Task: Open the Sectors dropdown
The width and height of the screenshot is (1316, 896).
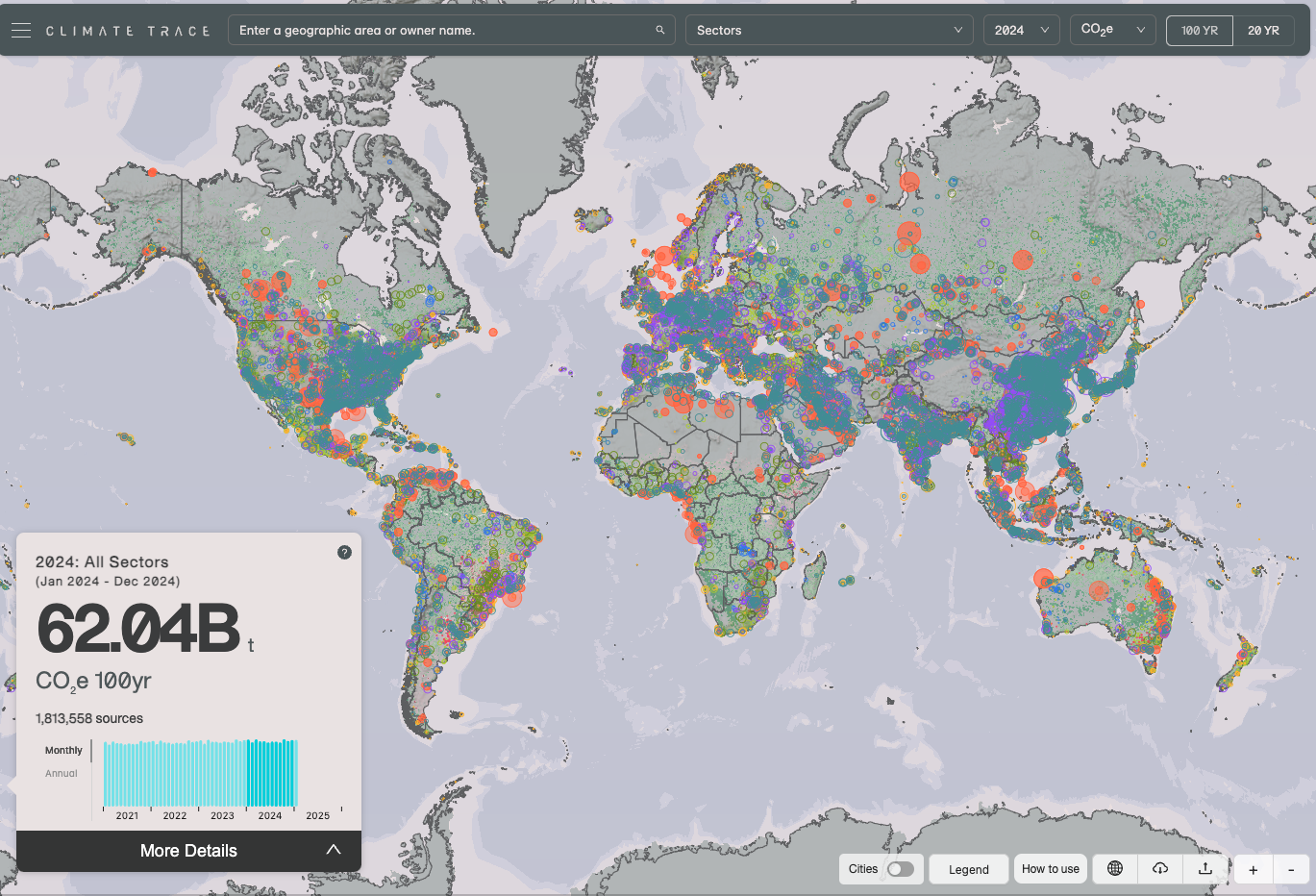Action: click(x=829, y=31)
